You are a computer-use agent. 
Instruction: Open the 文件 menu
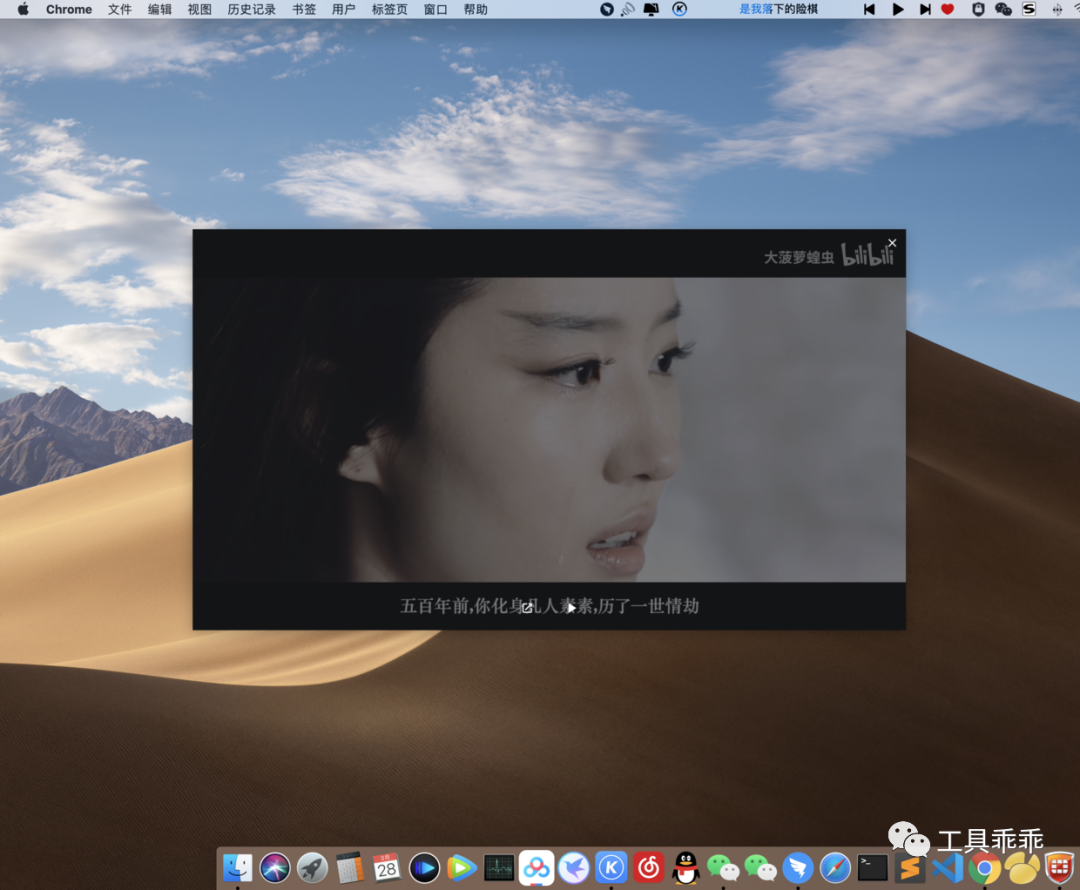(120, 9)
